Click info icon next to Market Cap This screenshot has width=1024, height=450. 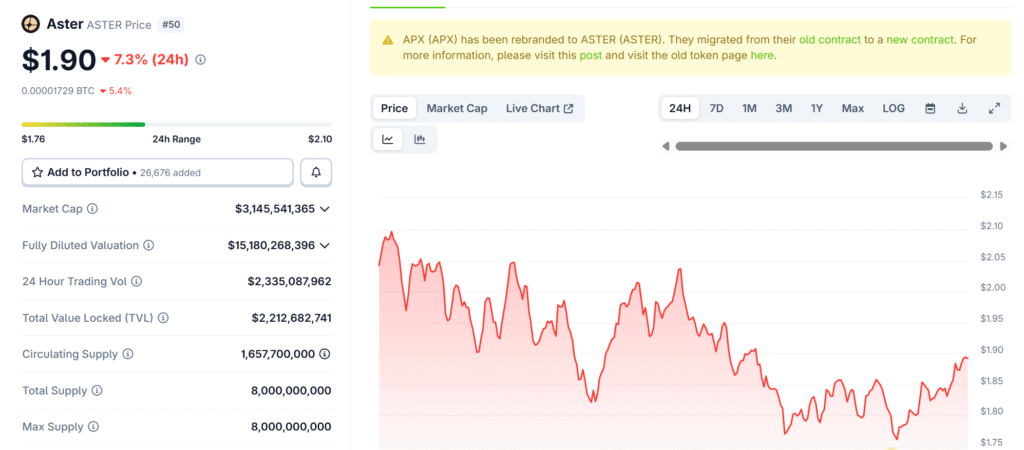pyautogui.click(x=93, y=209)
